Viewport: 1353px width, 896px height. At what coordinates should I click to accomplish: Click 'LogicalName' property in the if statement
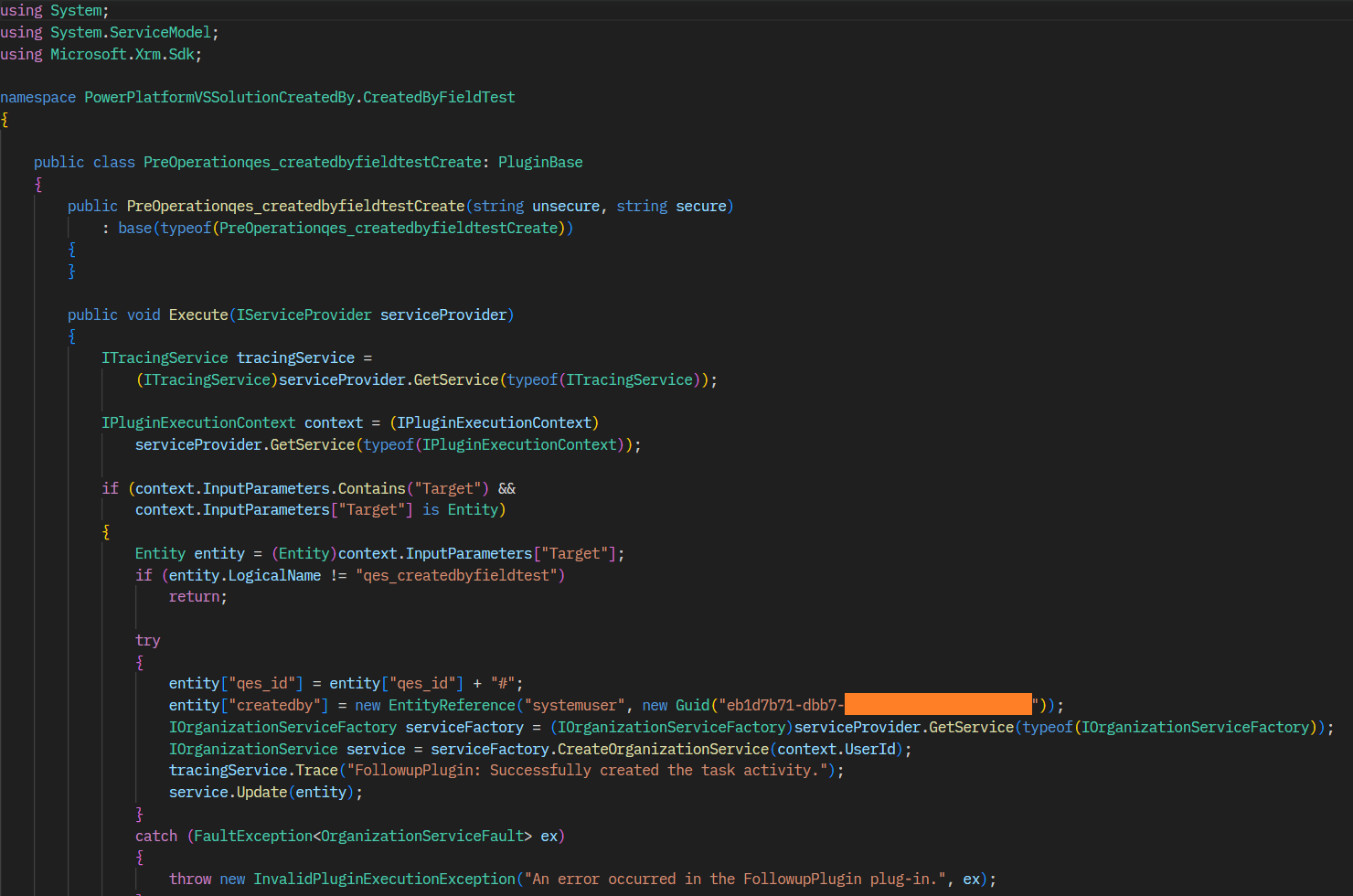[x=274, y=576]
